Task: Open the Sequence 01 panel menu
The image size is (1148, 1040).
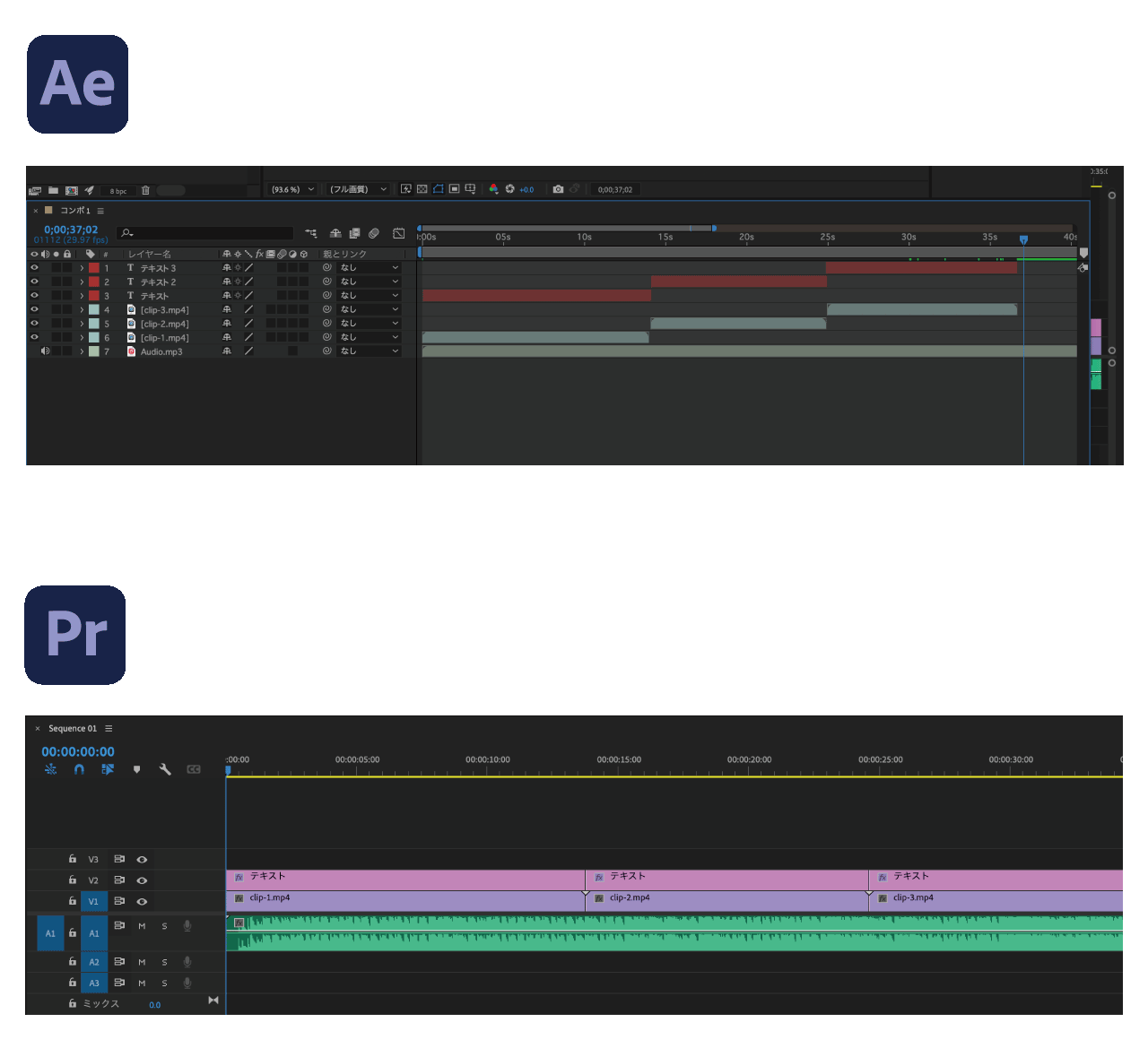Action: pos(109,728)
